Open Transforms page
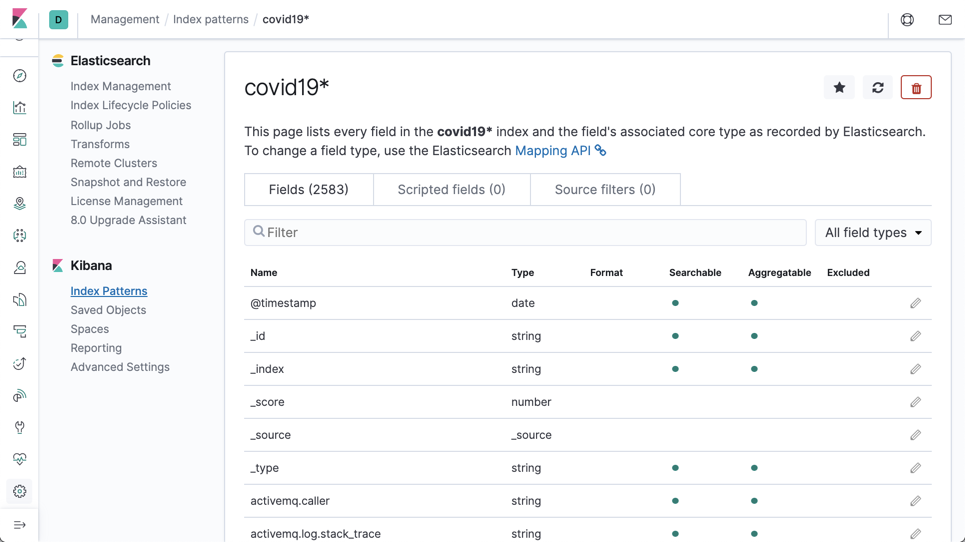The image size is (965, 542). (x=100, y=144)
